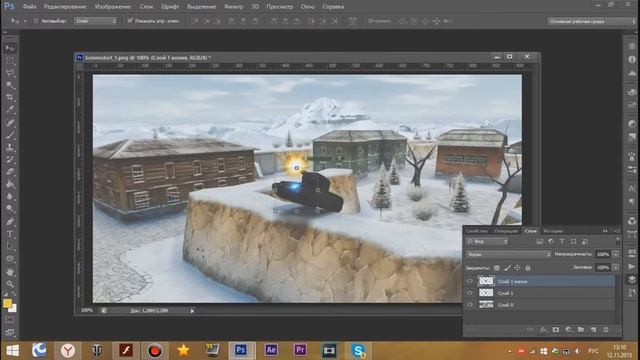Filter layers by type (T) icon
This screenshot has height=360, width=640.
point(562,242)
